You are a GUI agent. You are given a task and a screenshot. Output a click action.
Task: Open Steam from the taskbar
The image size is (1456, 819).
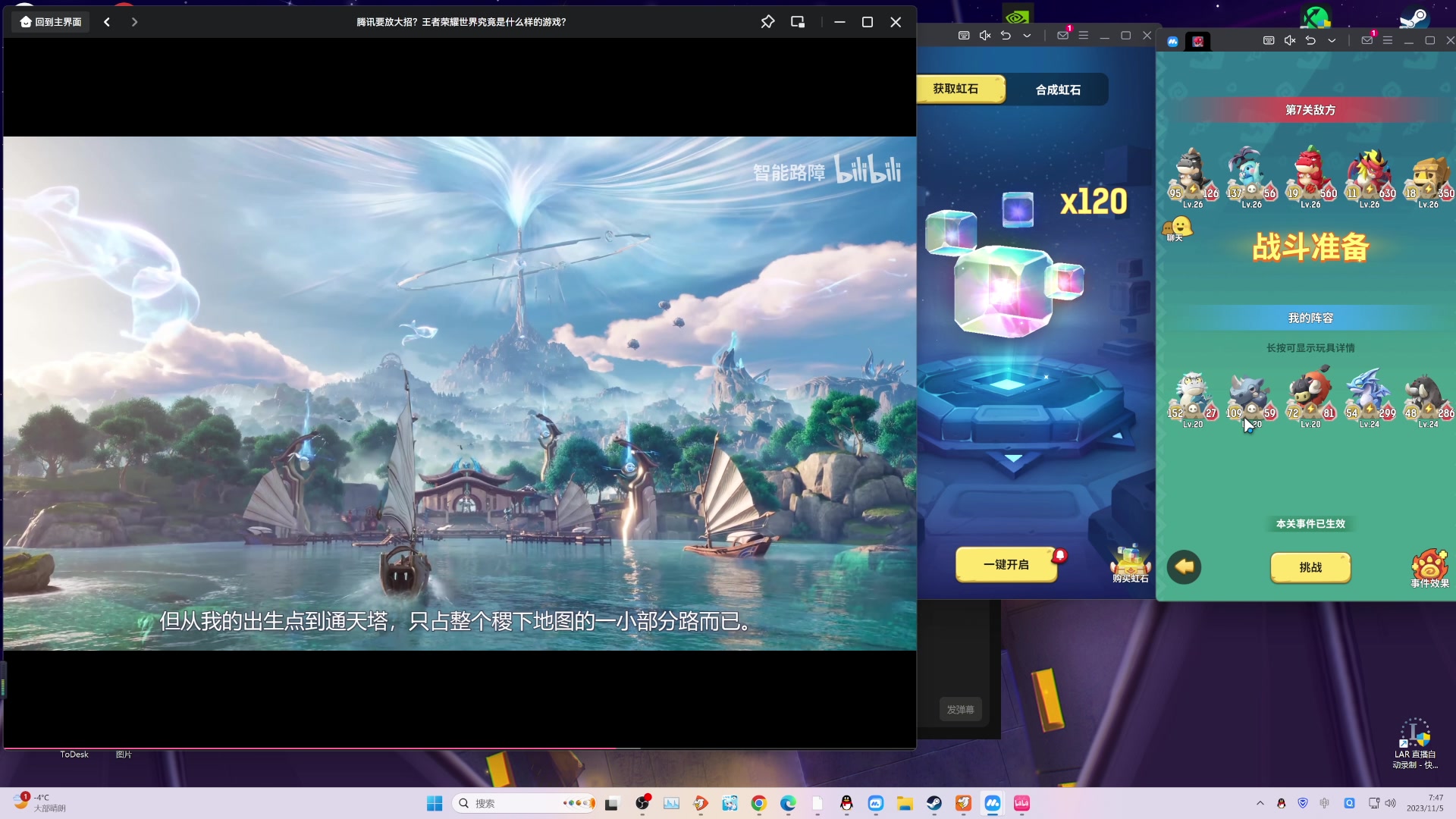click(934, 803)
